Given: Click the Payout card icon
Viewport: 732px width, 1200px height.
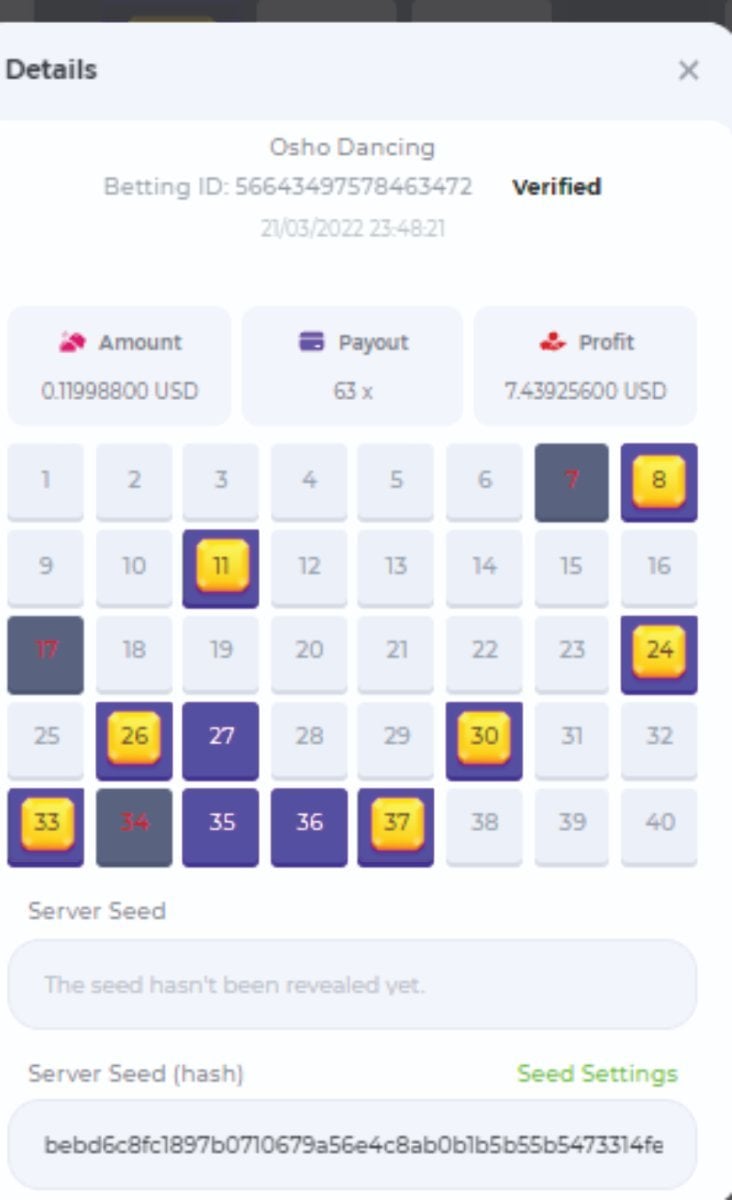Looking at the screenshot, I should (312, 342).
